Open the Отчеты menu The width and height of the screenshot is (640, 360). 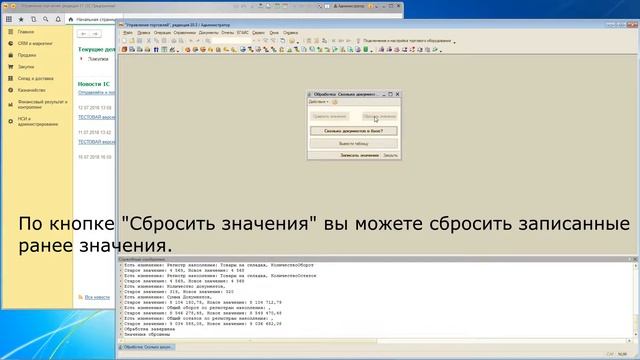click(227, 33)
